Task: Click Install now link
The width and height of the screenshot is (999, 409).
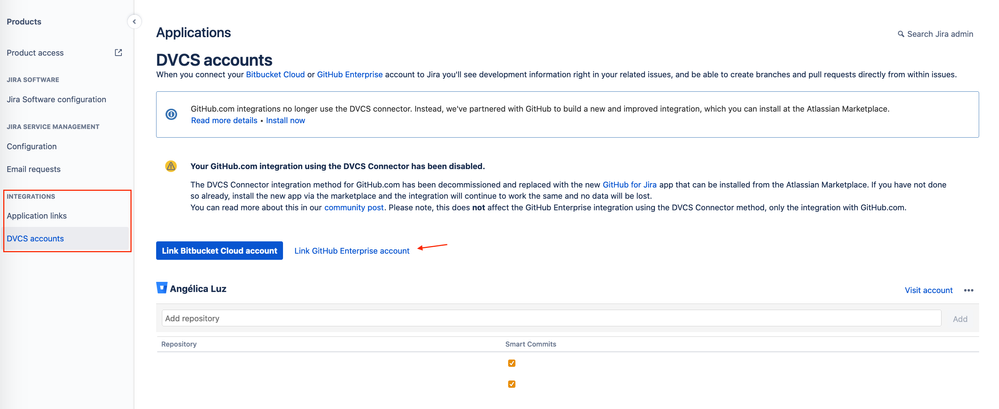Action: click(285, 120)
